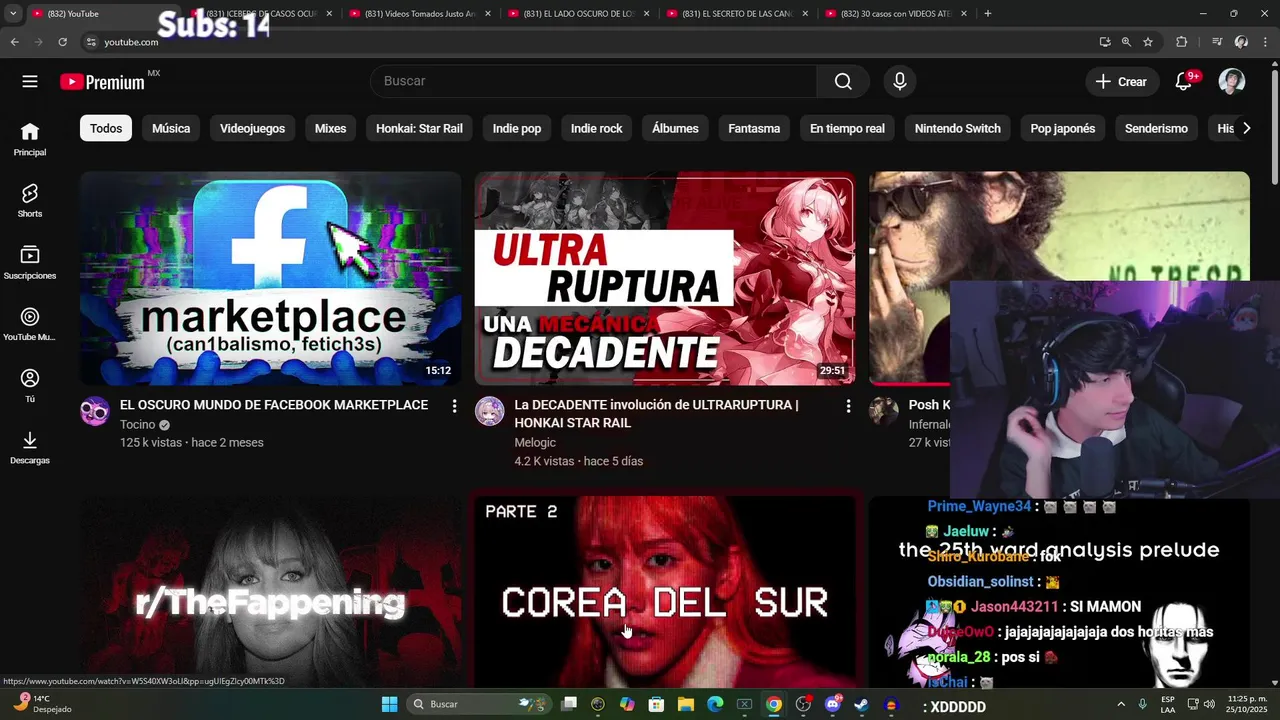
Task: Select the Álbumes chip
Action: point(675,128)
